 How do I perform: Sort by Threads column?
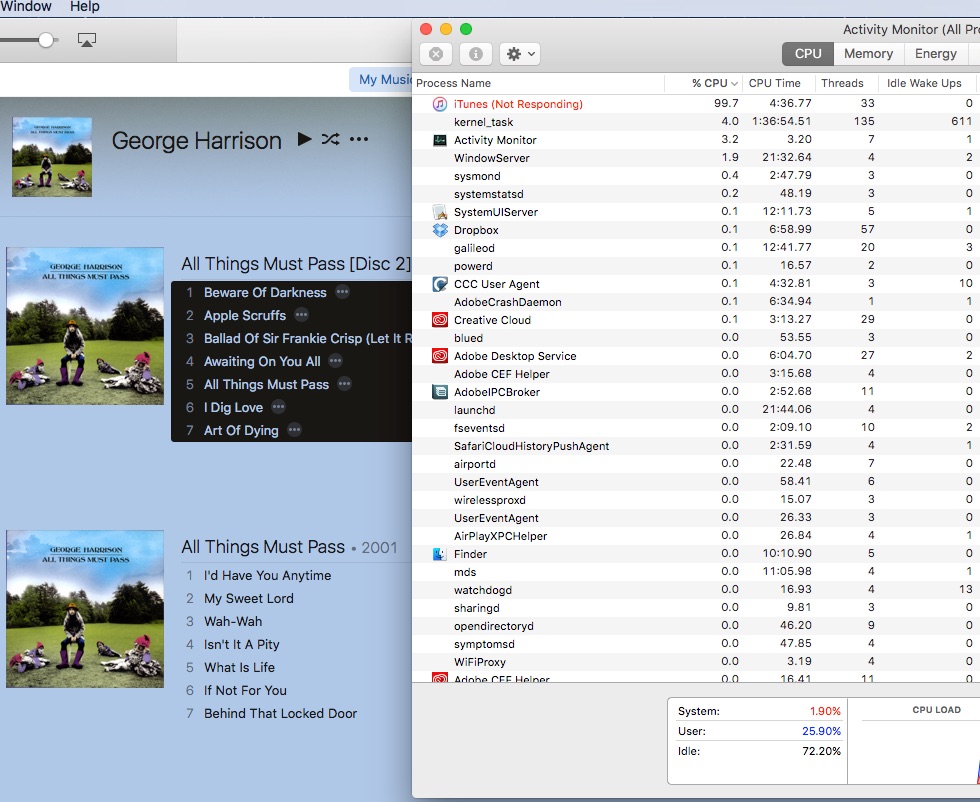[846, 83]
